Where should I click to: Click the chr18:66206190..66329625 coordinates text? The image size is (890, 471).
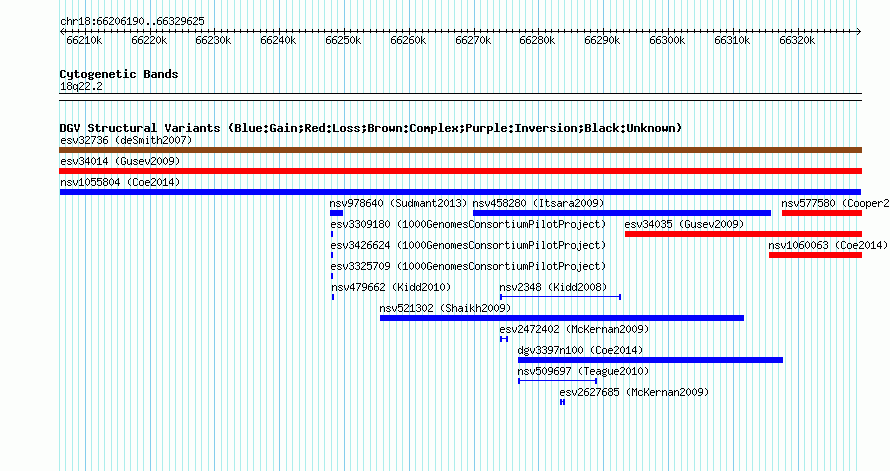132,22
